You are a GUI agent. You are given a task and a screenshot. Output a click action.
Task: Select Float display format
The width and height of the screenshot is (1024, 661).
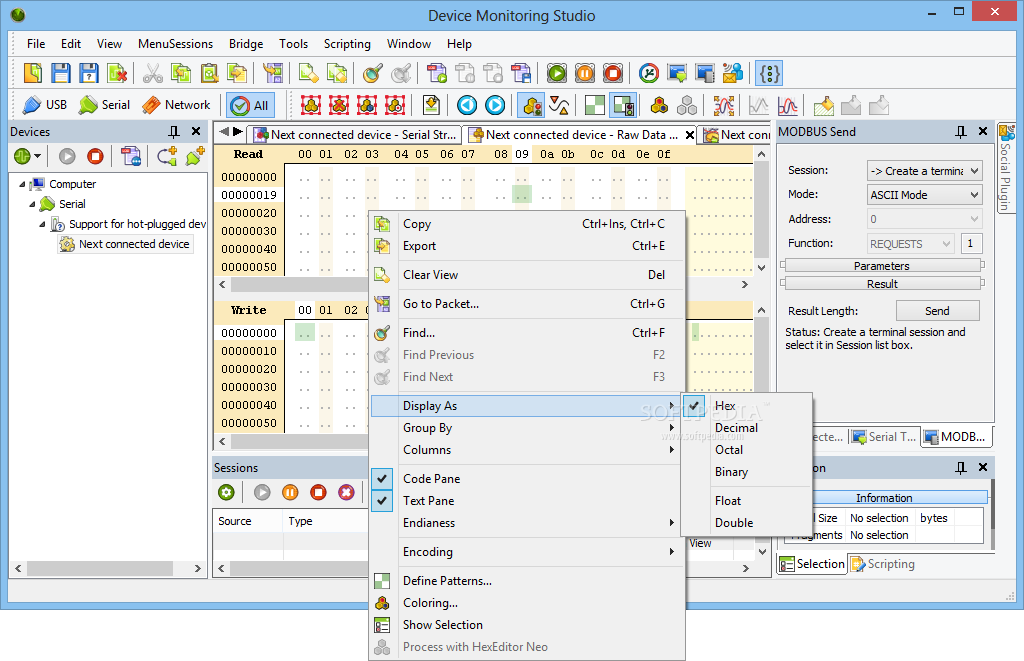(x=746, y=501)
